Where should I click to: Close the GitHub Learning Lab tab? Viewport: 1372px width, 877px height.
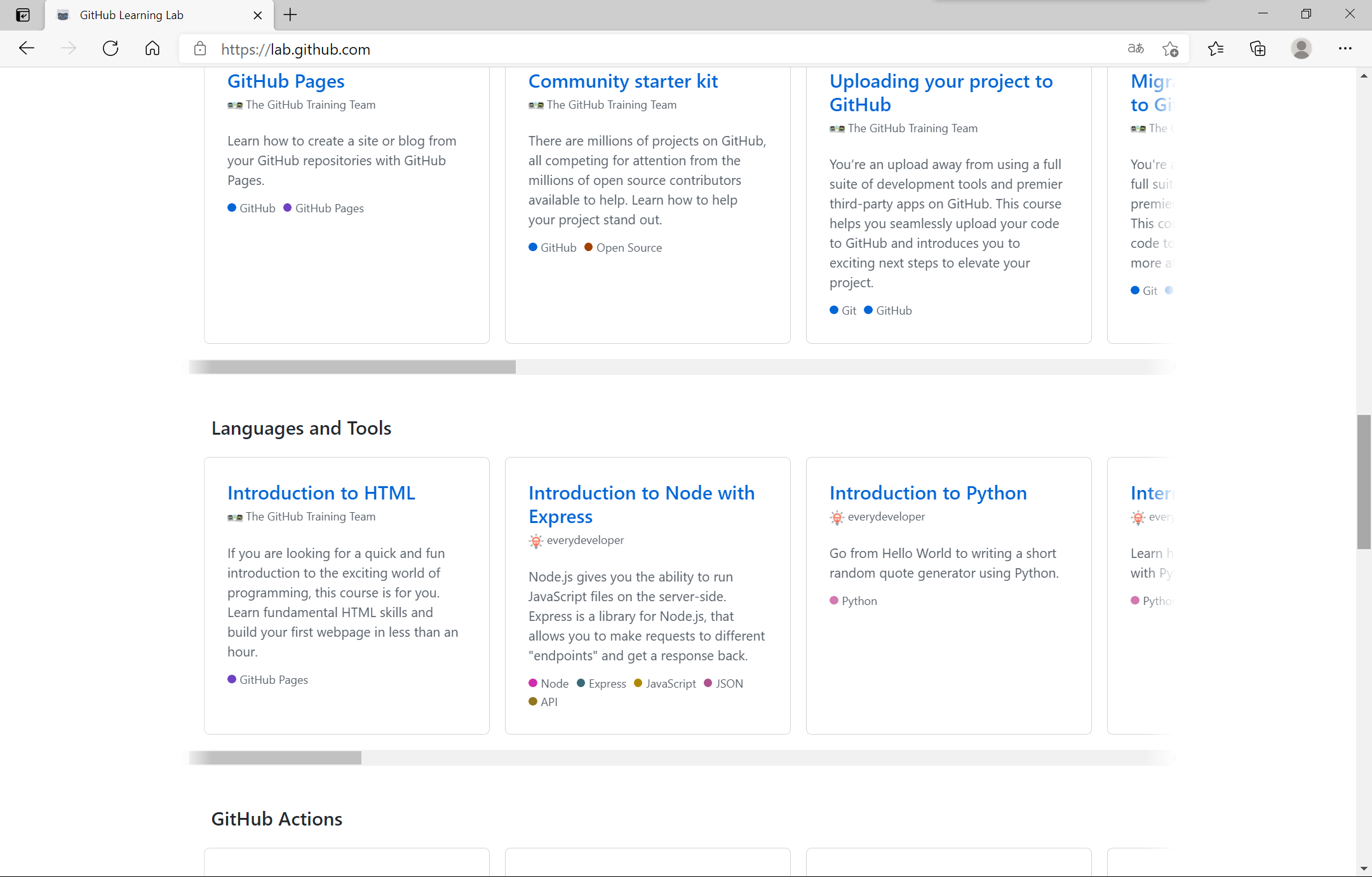[x=257, y=15]
